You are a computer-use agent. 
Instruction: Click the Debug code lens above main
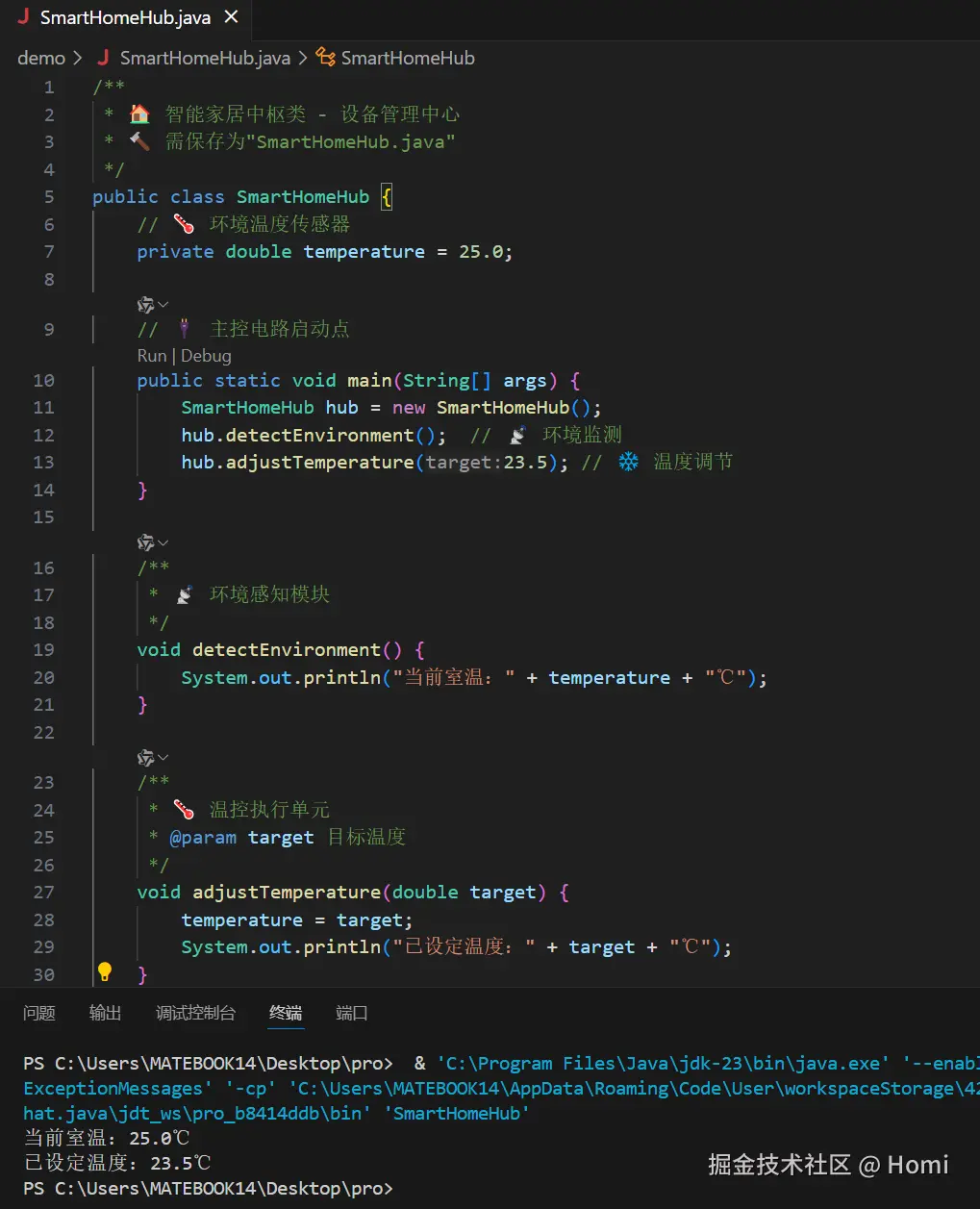(x=206, y=356)
